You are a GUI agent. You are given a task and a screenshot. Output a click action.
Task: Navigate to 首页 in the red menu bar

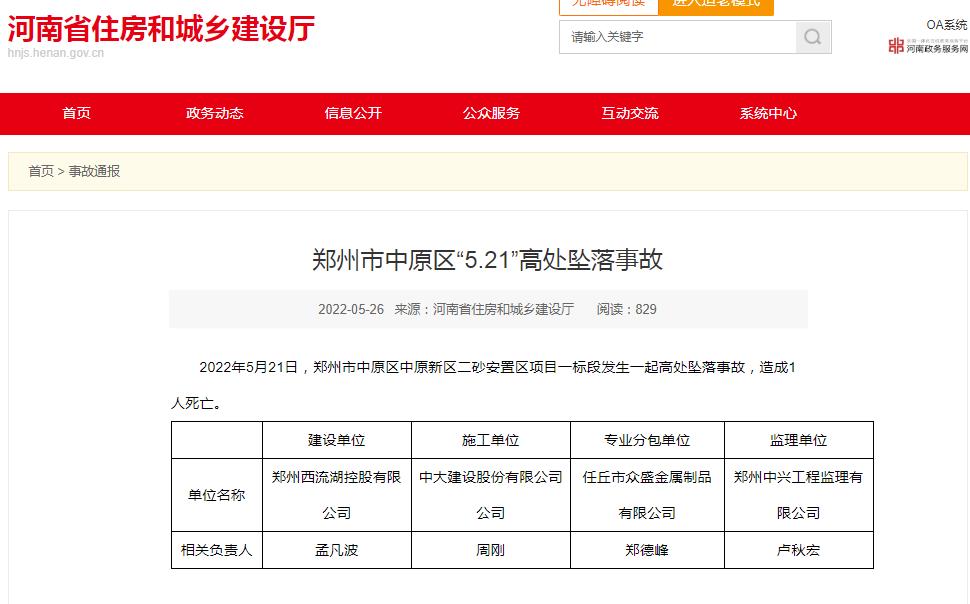pyautogui.click(x=78, y=113)
